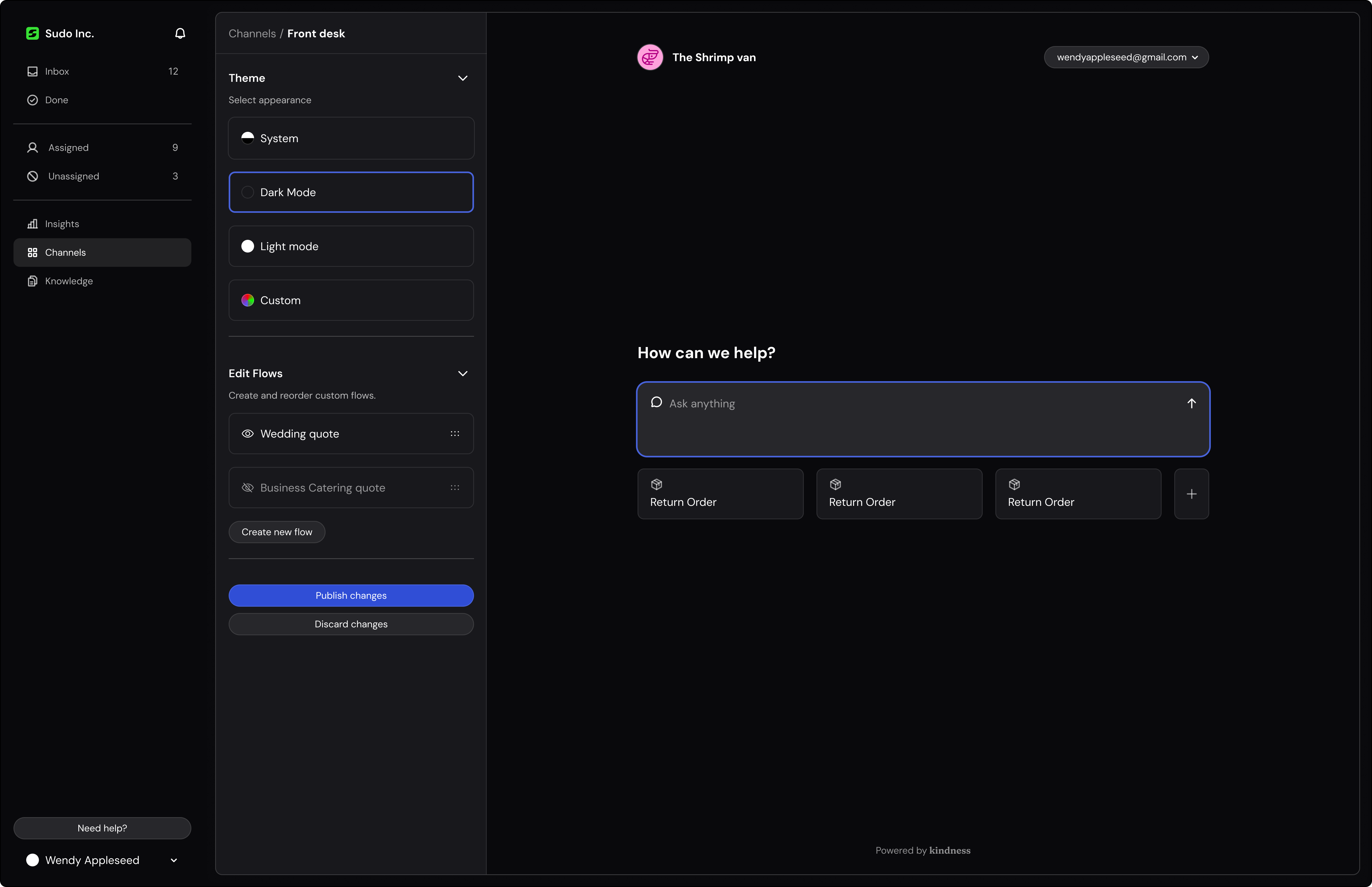Click the package icon in first Return Order card

656,484
